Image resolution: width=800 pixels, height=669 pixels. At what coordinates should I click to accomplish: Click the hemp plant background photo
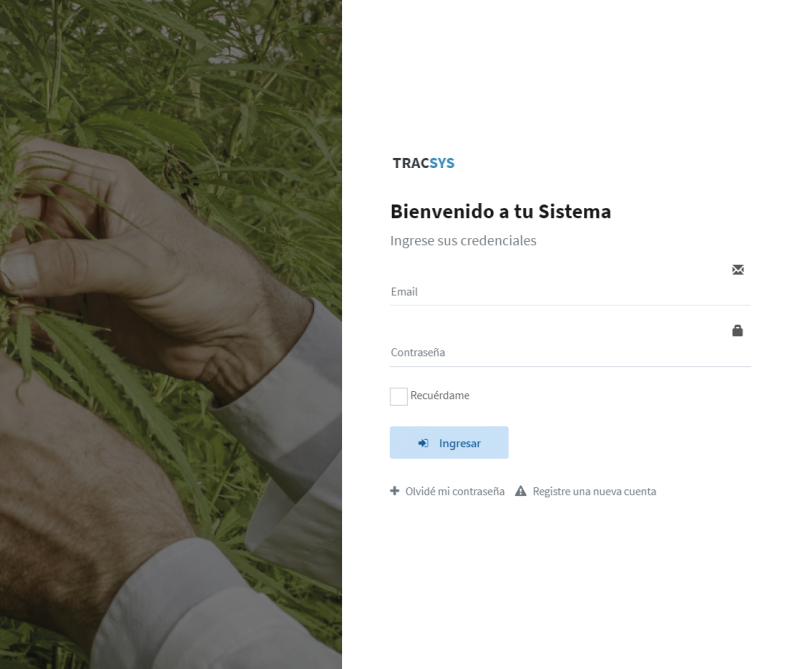coord(171,334)
